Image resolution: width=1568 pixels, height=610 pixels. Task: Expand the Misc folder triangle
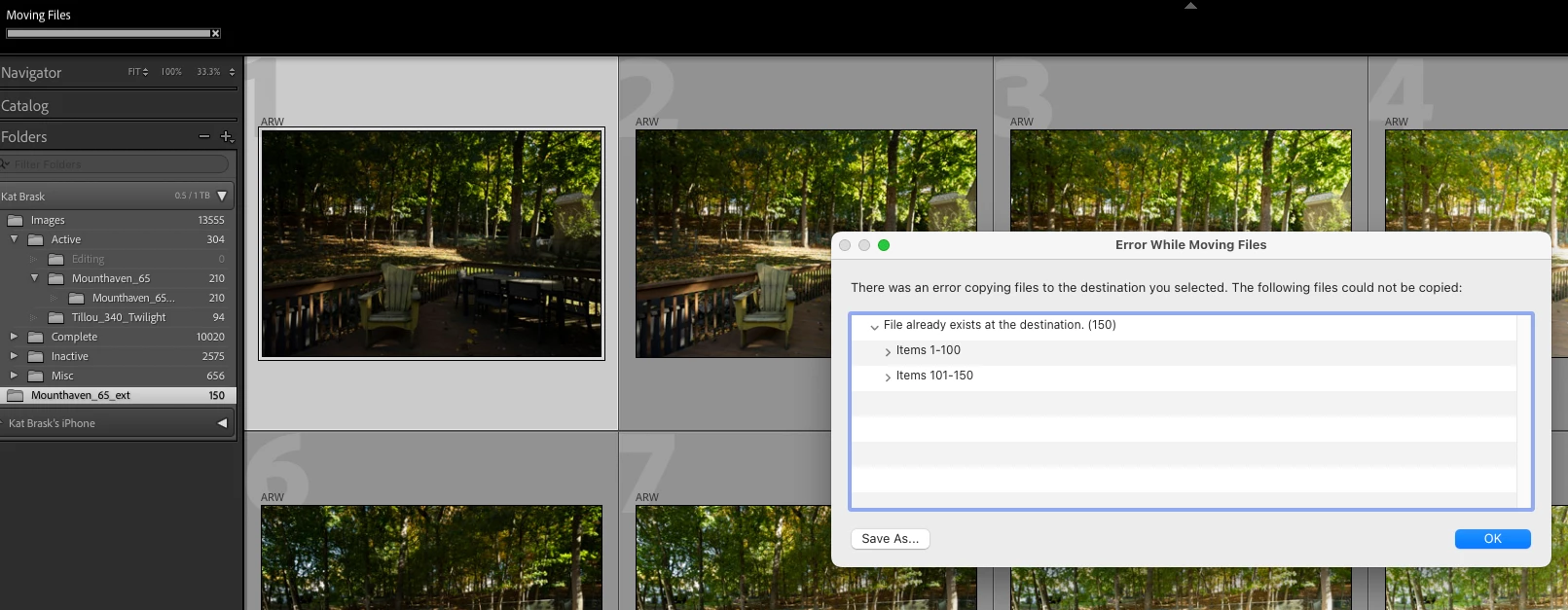point(14,376)
